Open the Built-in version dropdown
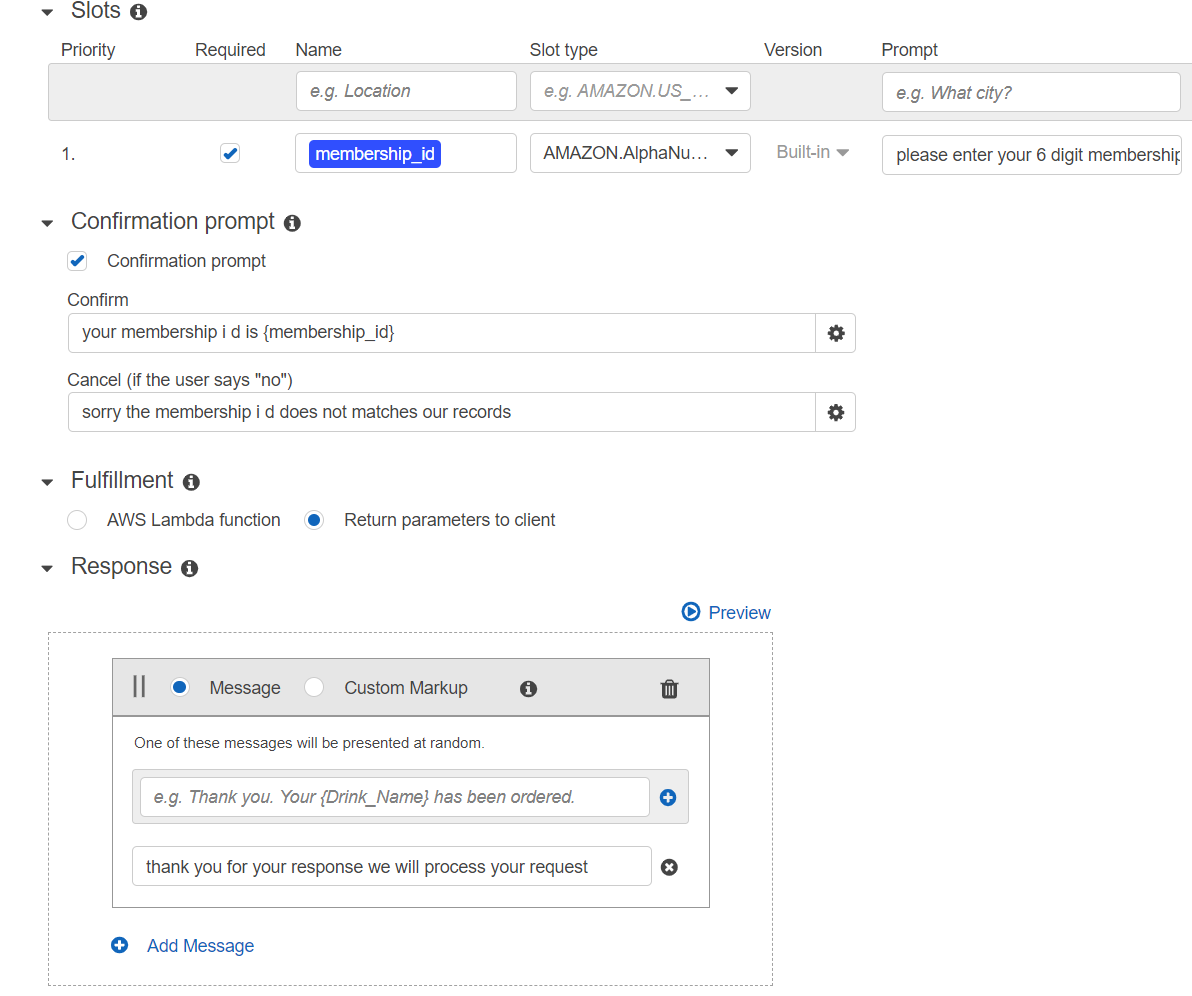Image resolution: width=1192 pixels, height=996 pixels. tap(813, 153)
